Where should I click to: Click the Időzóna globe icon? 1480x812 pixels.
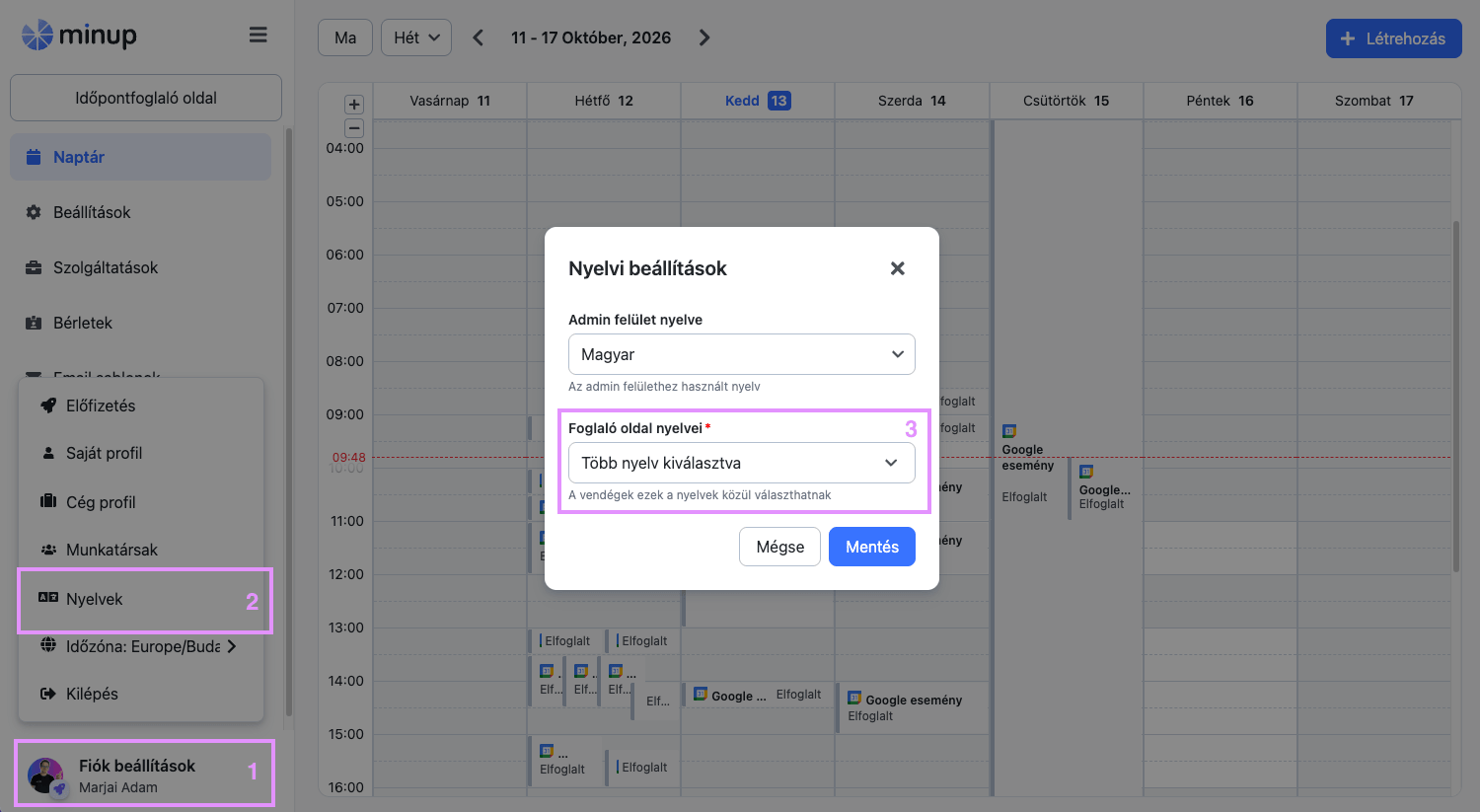point(47,645)
